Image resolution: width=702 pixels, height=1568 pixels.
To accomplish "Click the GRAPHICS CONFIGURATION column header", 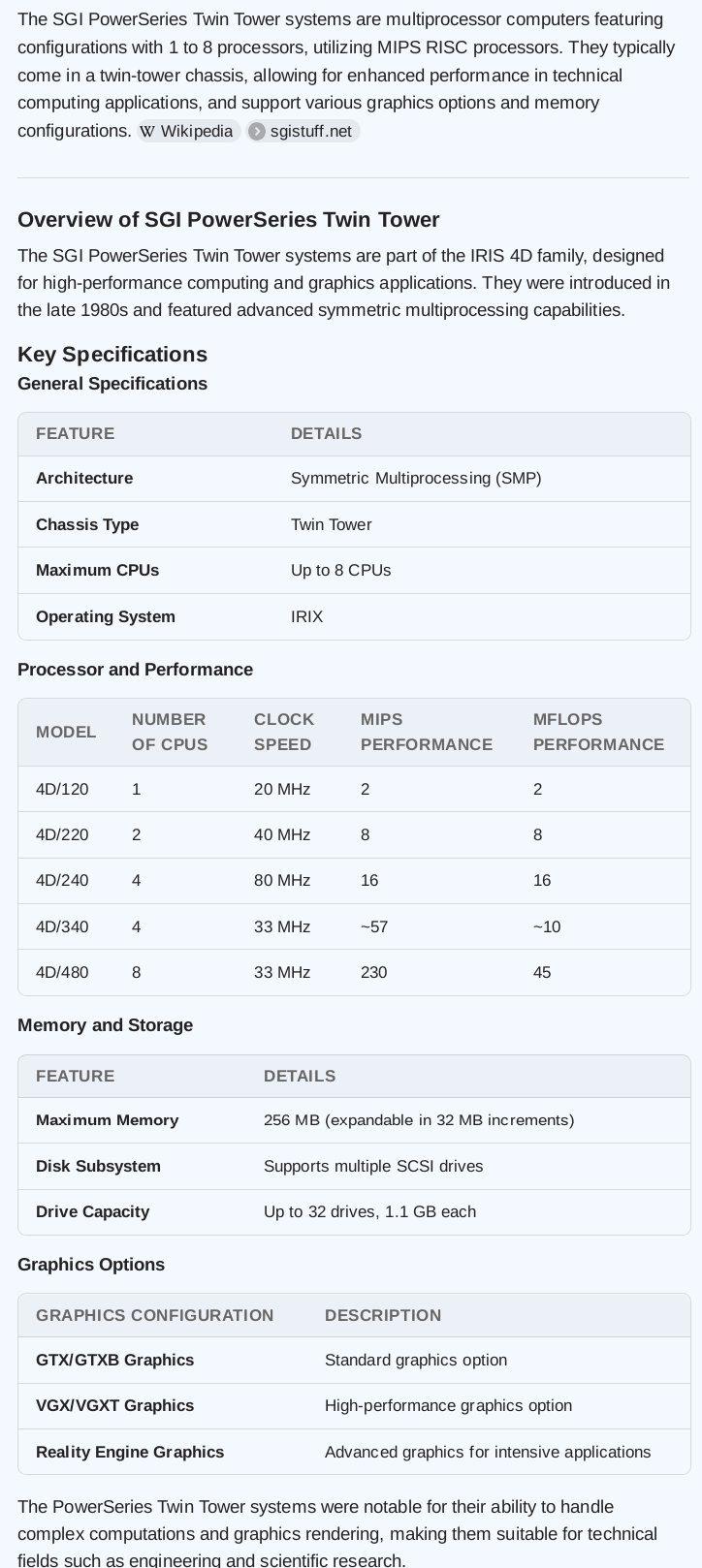I will tap(154, 1315).
